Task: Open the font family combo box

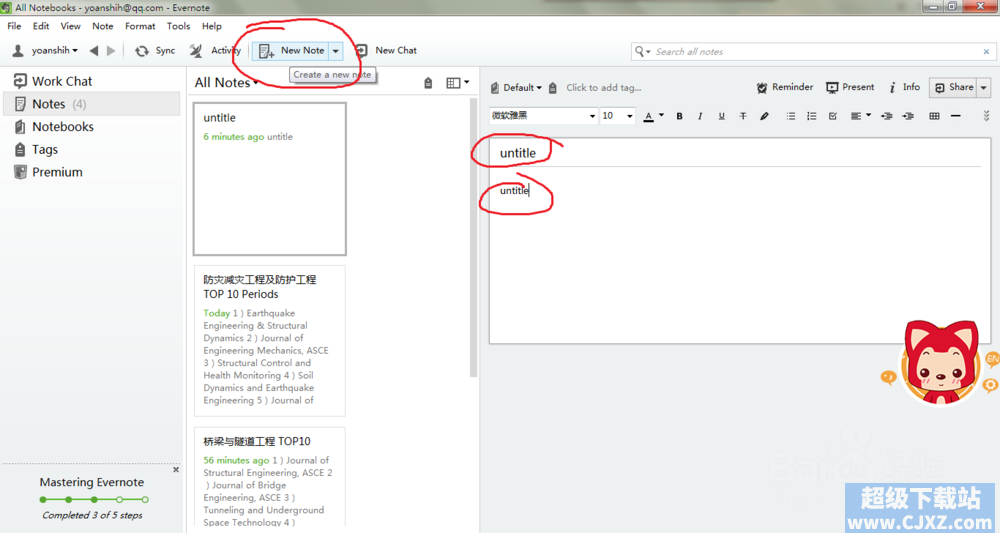Action: [543, 115]
